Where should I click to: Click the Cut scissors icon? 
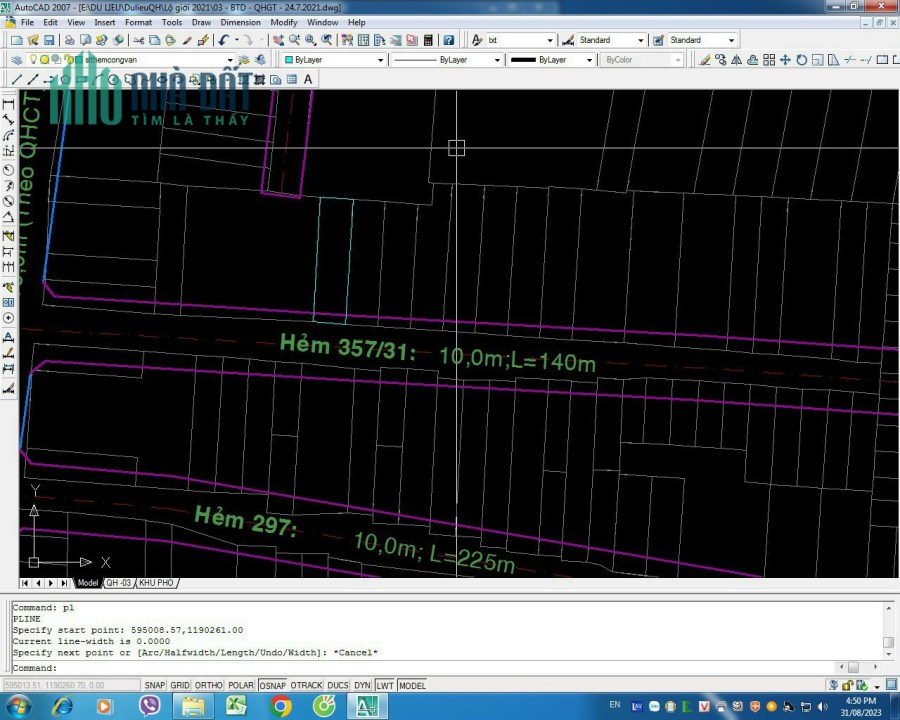[139, 40]
